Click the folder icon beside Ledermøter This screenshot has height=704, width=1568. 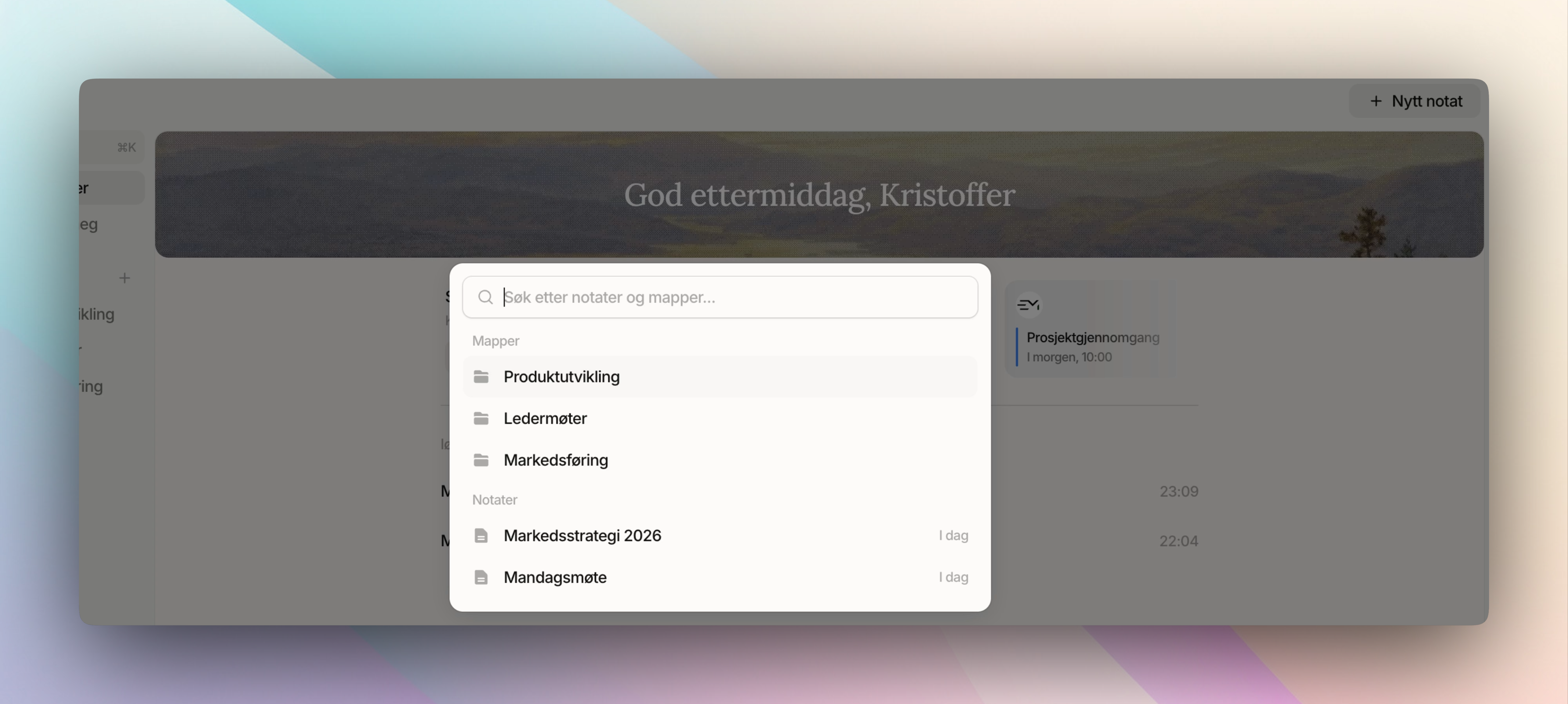coord(482,418)
